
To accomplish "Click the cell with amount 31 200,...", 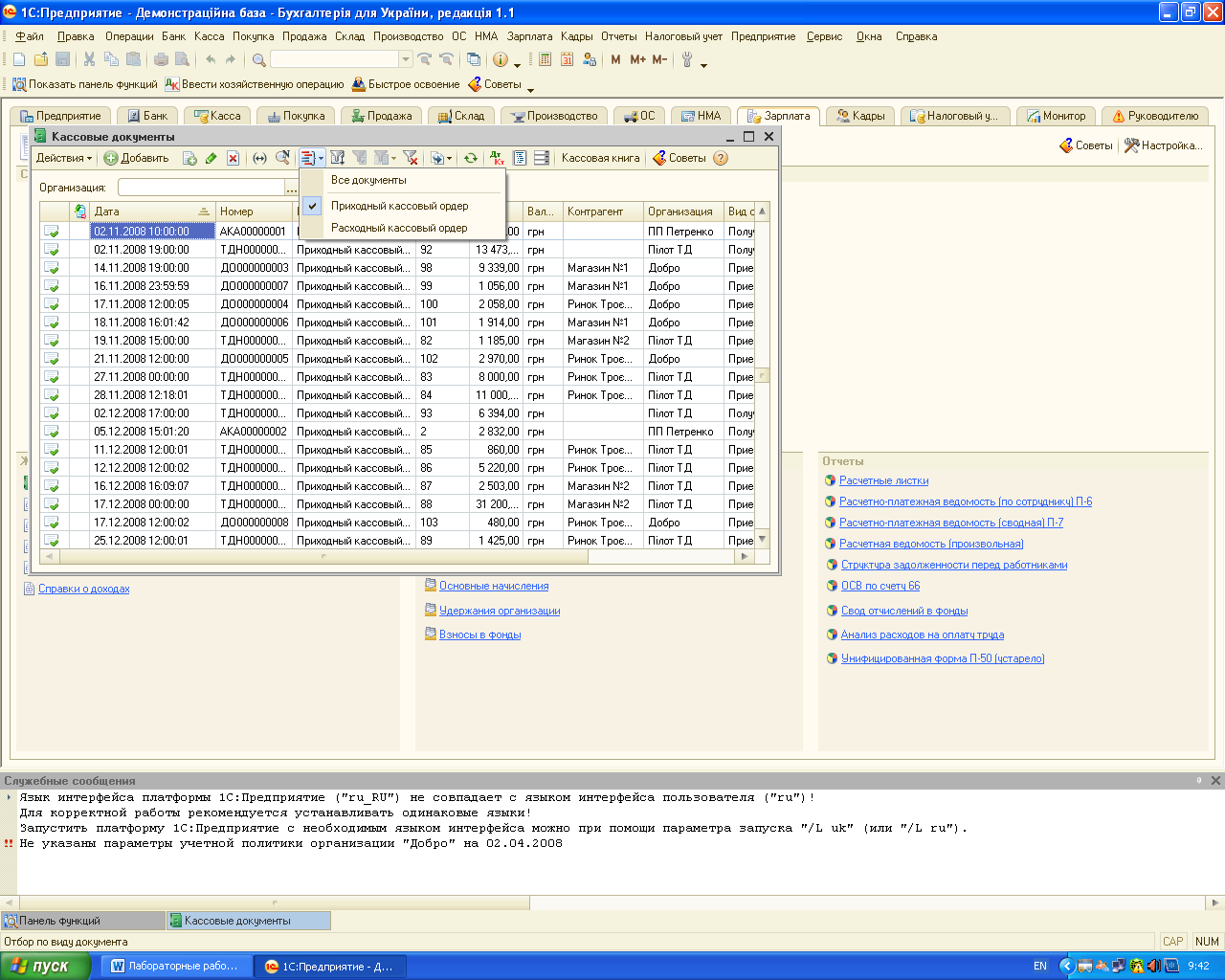I will (496, 504).
